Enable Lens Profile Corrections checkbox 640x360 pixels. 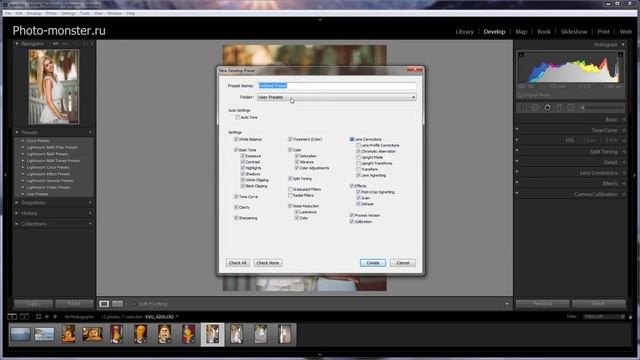point(358,145)
